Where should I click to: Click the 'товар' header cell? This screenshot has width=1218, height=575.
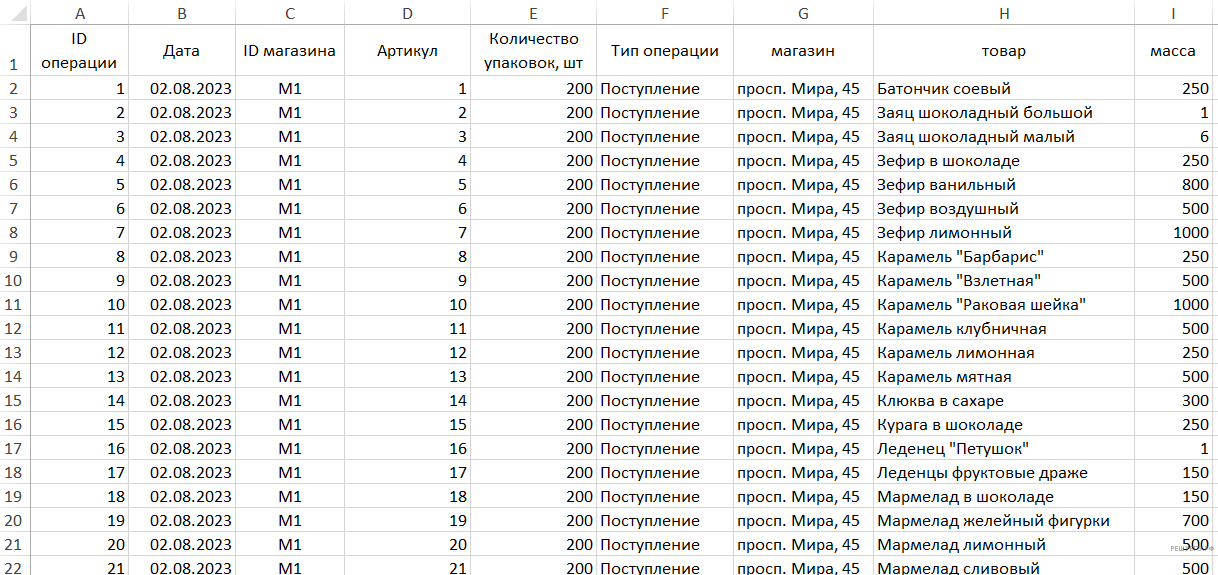(x=1003, y=51)
